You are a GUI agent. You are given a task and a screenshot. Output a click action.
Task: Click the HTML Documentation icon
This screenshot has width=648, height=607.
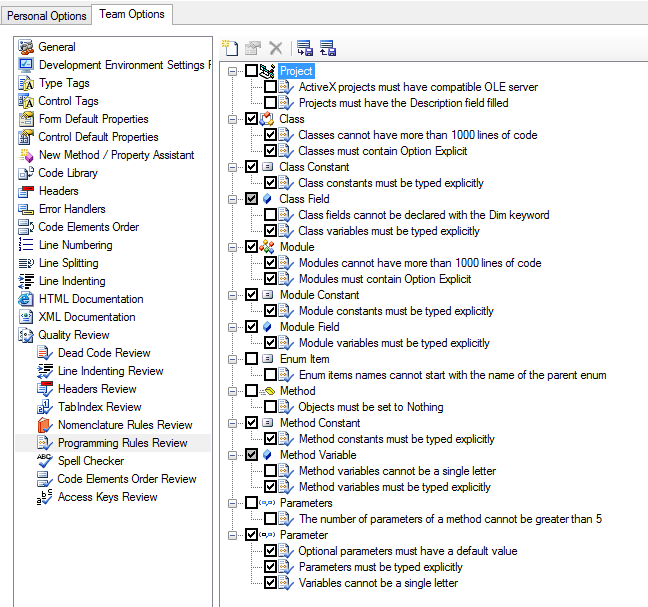[x=26, y=299]
